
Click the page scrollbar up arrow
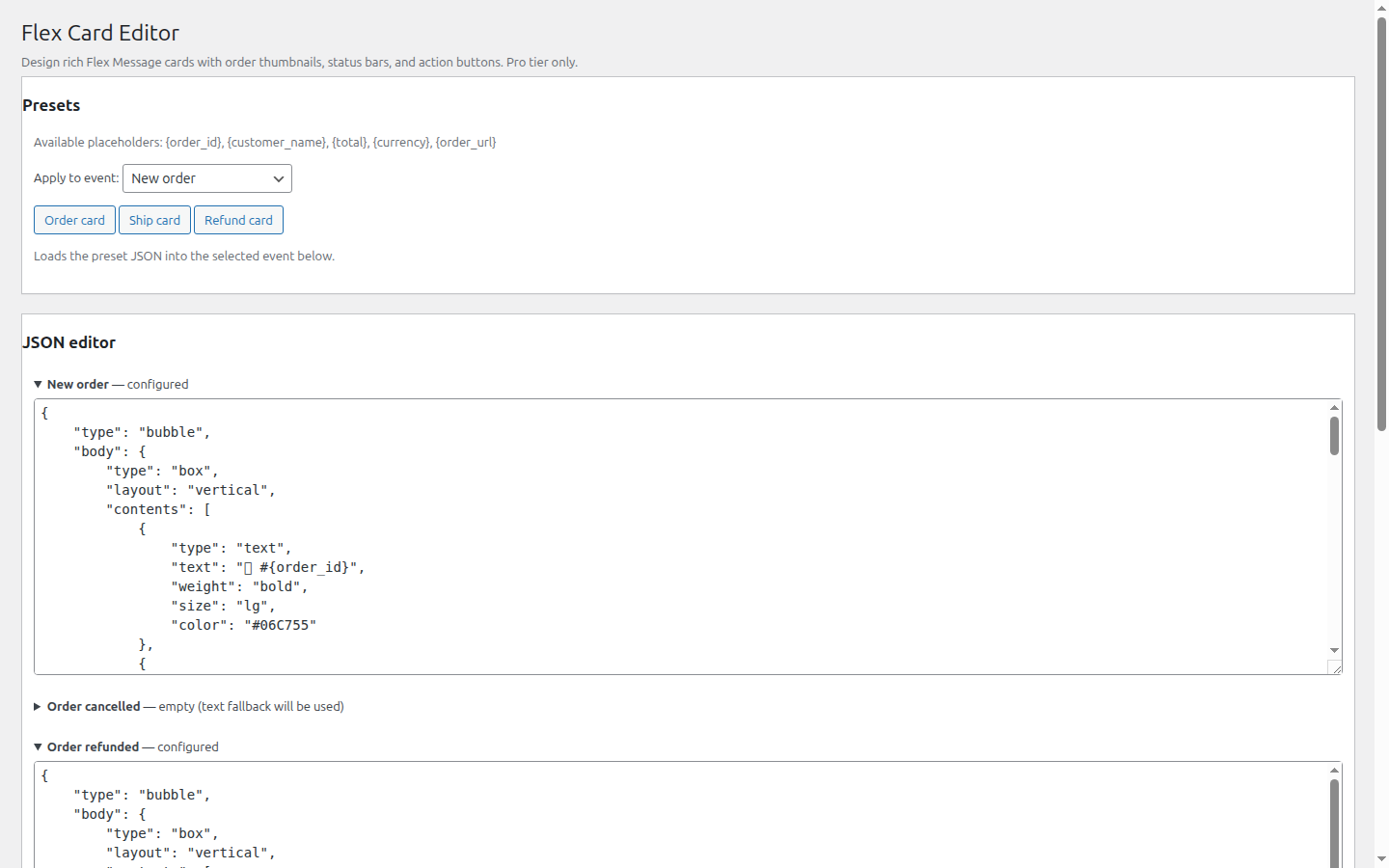1381,7
